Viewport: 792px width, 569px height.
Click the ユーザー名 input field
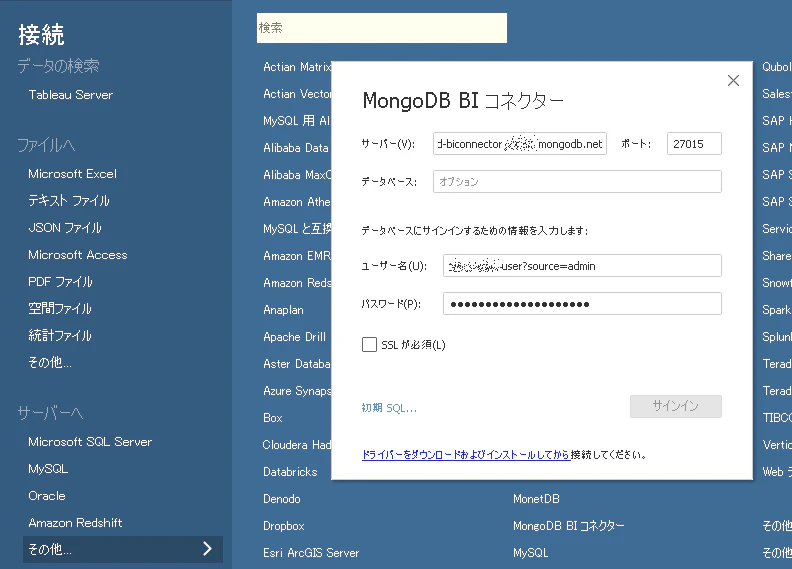(582, 266)
